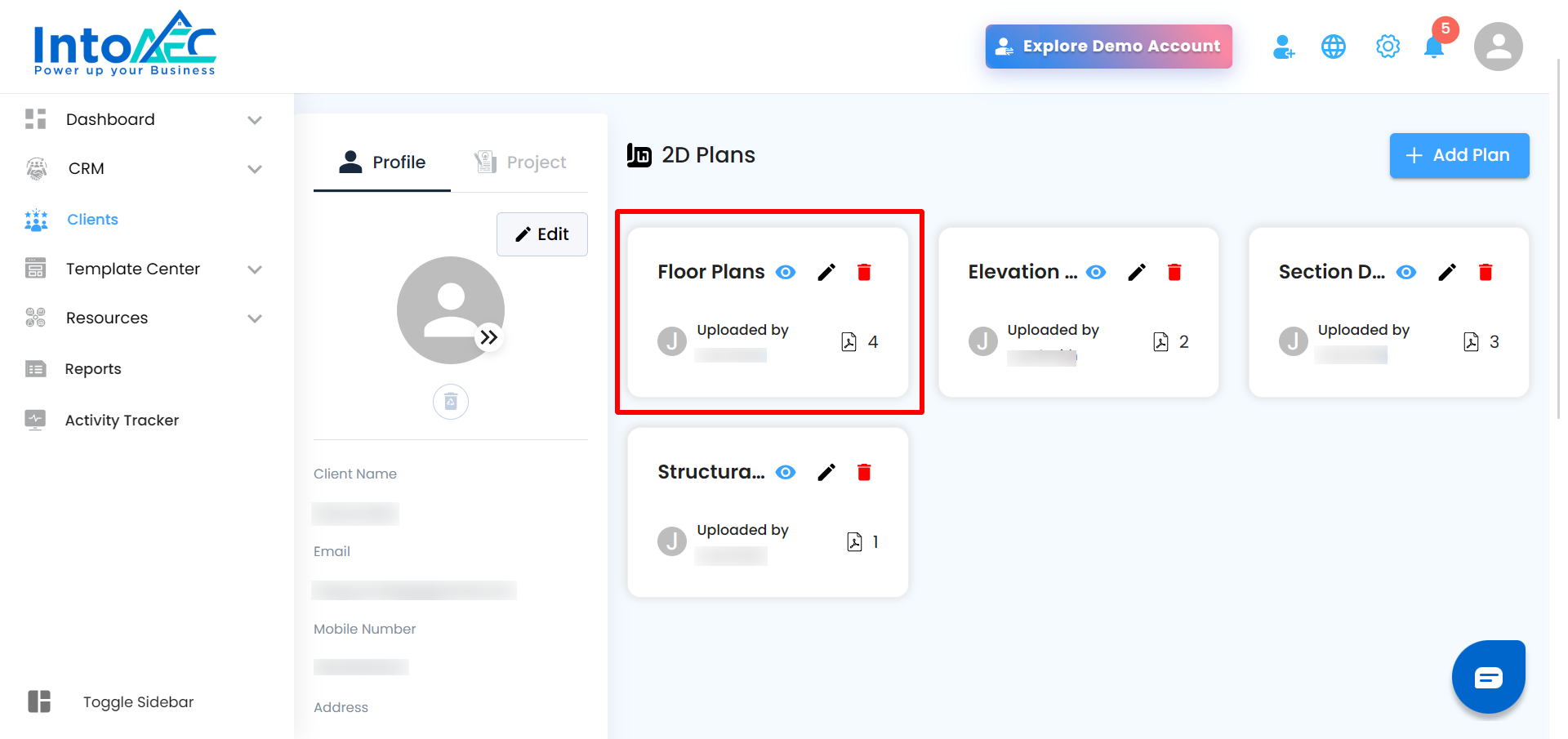Click the globe language icon
Screen dimensions: 1568x739
pos(1334,47)
